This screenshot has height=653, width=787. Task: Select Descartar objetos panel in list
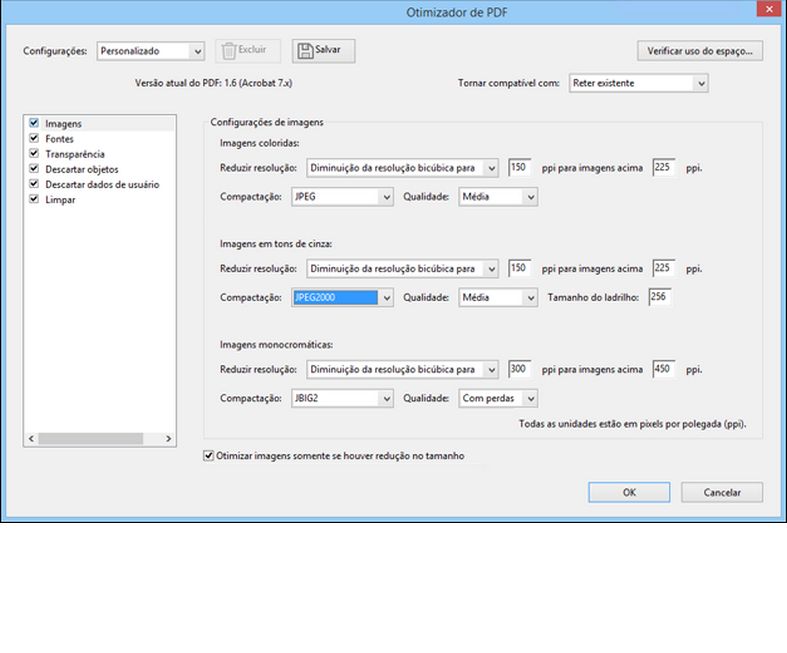tap(82, 170)
